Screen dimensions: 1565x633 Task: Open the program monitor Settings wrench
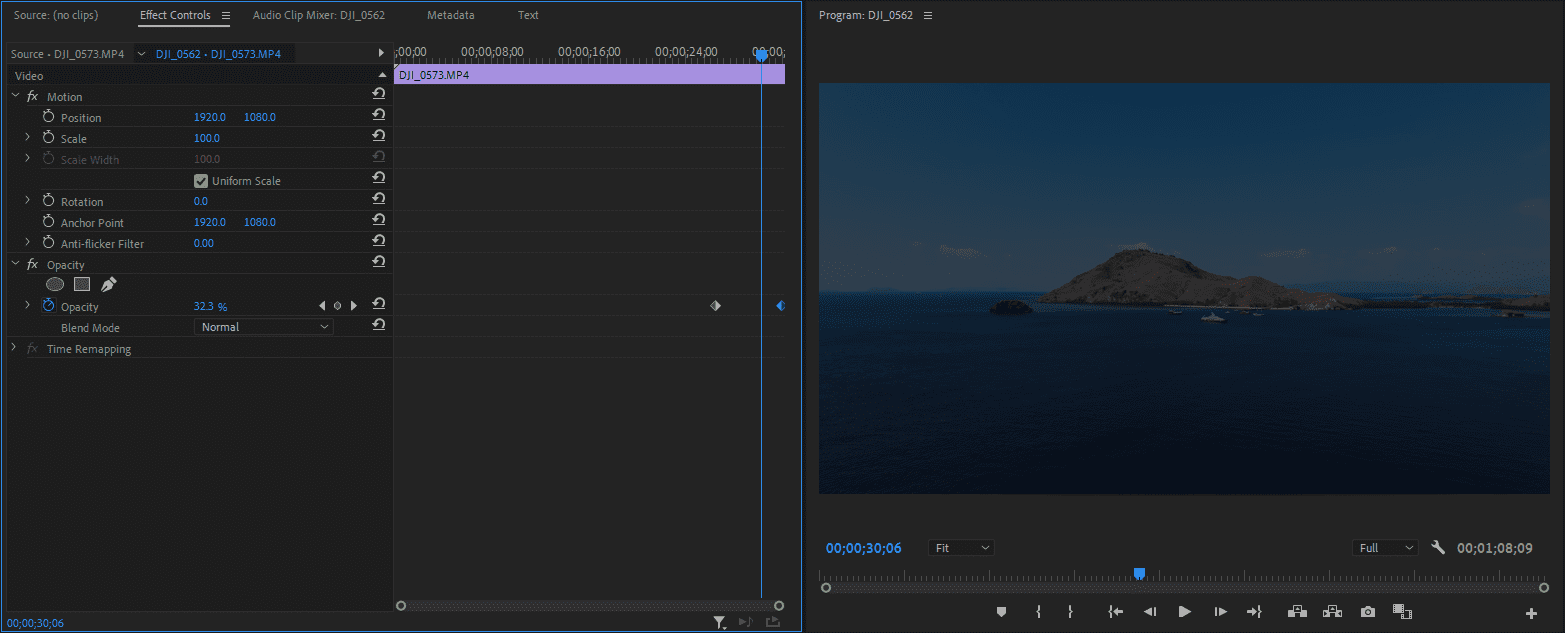pos(1438,547)
